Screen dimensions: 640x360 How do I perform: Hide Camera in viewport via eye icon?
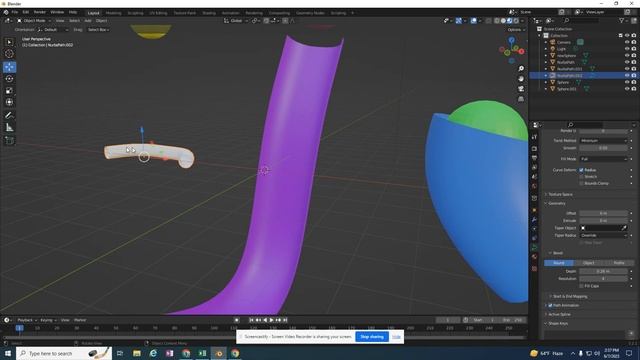click(627, 42)
